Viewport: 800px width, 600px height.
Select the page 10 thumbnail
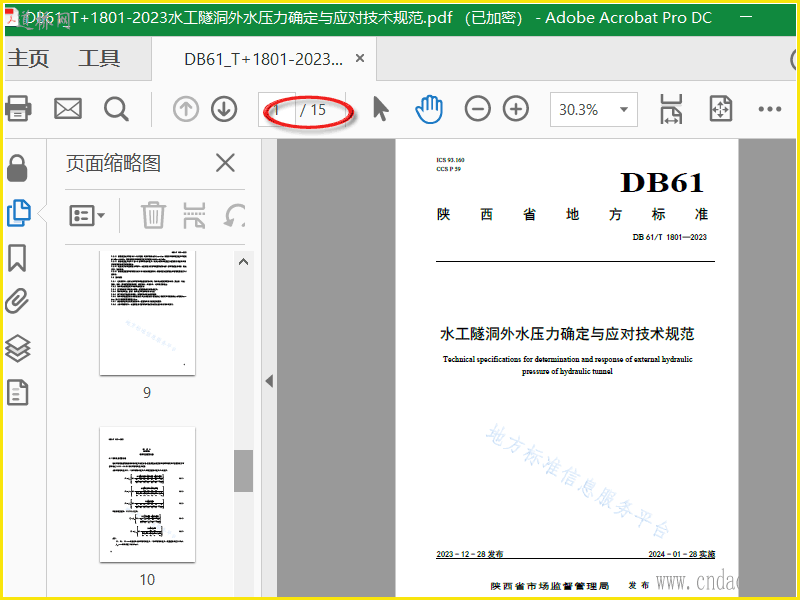point(147,494)
